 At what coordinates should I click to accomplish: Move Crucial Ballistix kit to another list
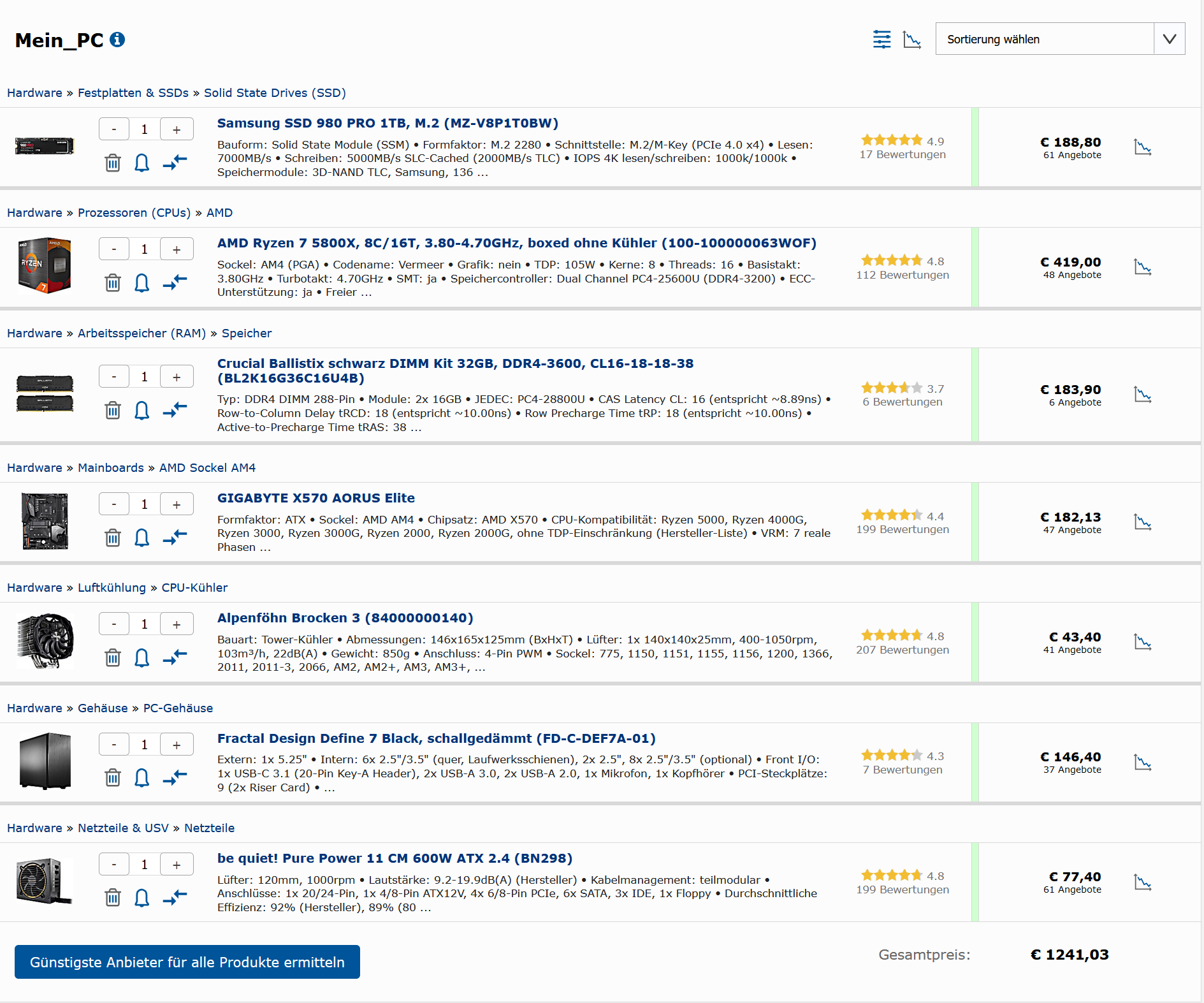click(x=175, y=410)
